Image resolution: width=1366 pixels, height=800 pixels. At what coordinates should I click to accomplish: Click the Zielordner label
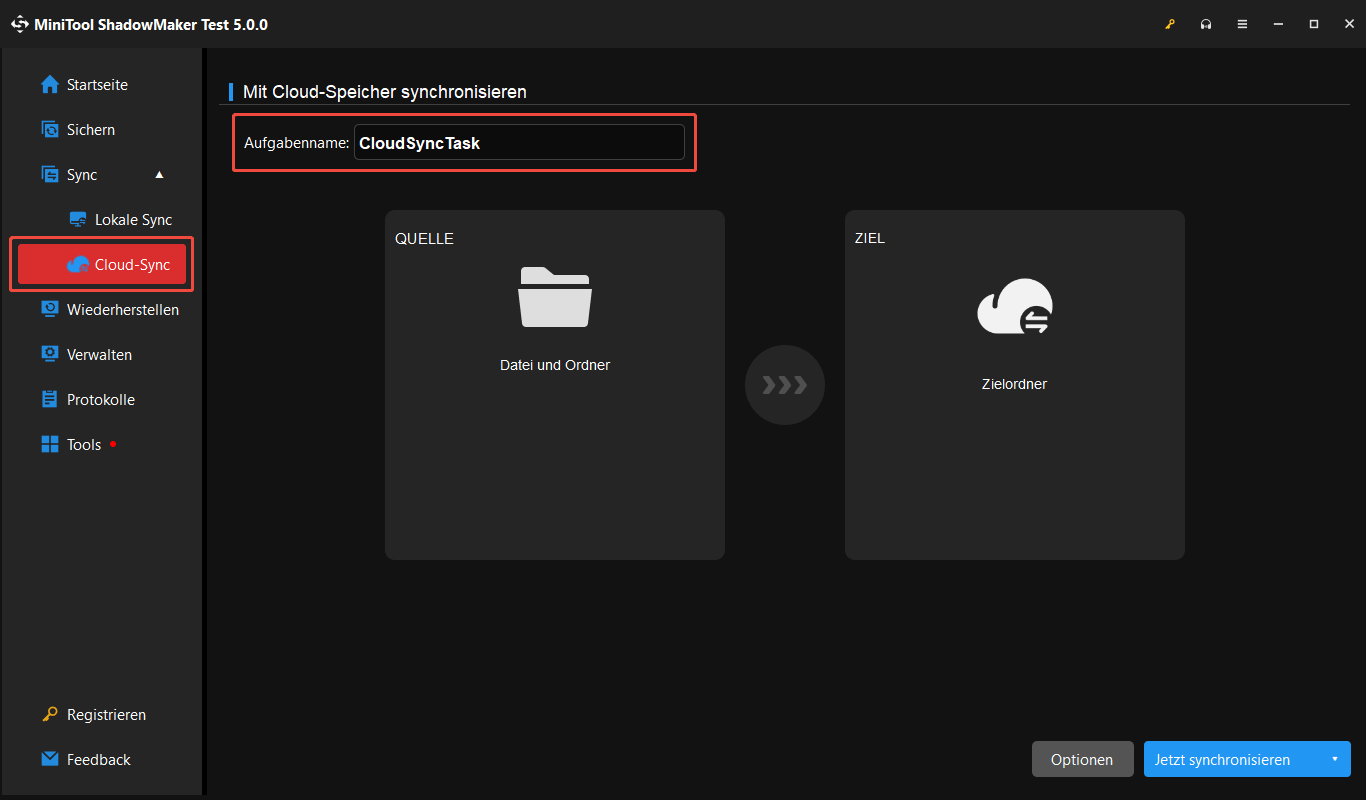(1014, 384)
